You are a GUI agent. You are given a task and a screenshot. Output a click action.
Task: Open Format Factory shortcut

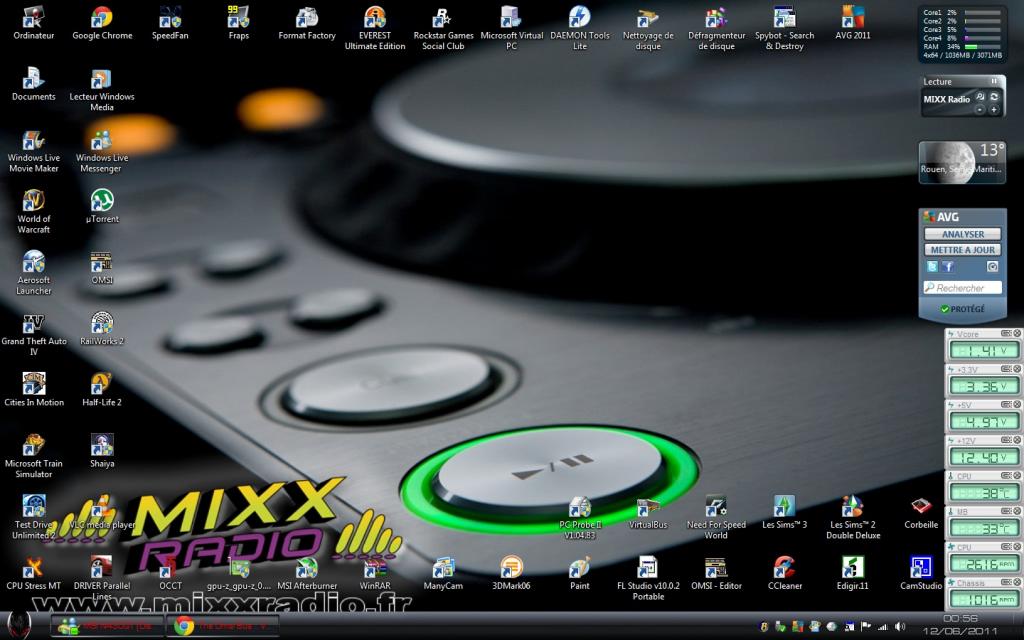click(307, 23)
